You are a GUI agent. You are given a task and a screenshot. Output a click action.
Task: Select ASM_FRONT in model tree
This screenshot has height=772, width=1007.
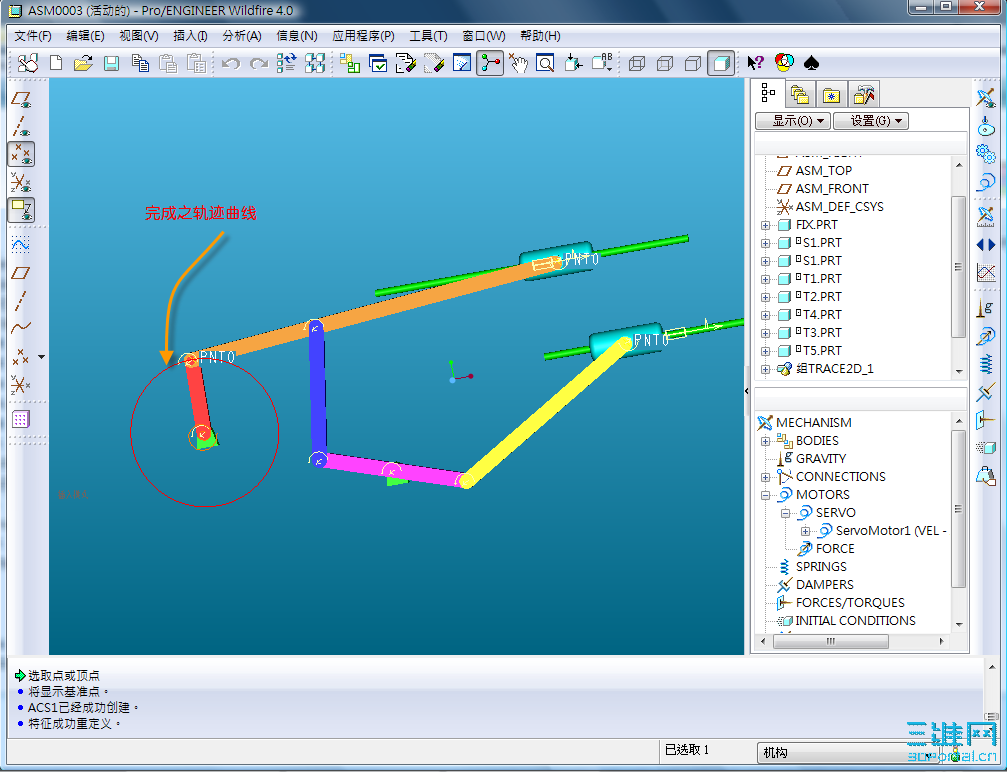tap(832, 189)
